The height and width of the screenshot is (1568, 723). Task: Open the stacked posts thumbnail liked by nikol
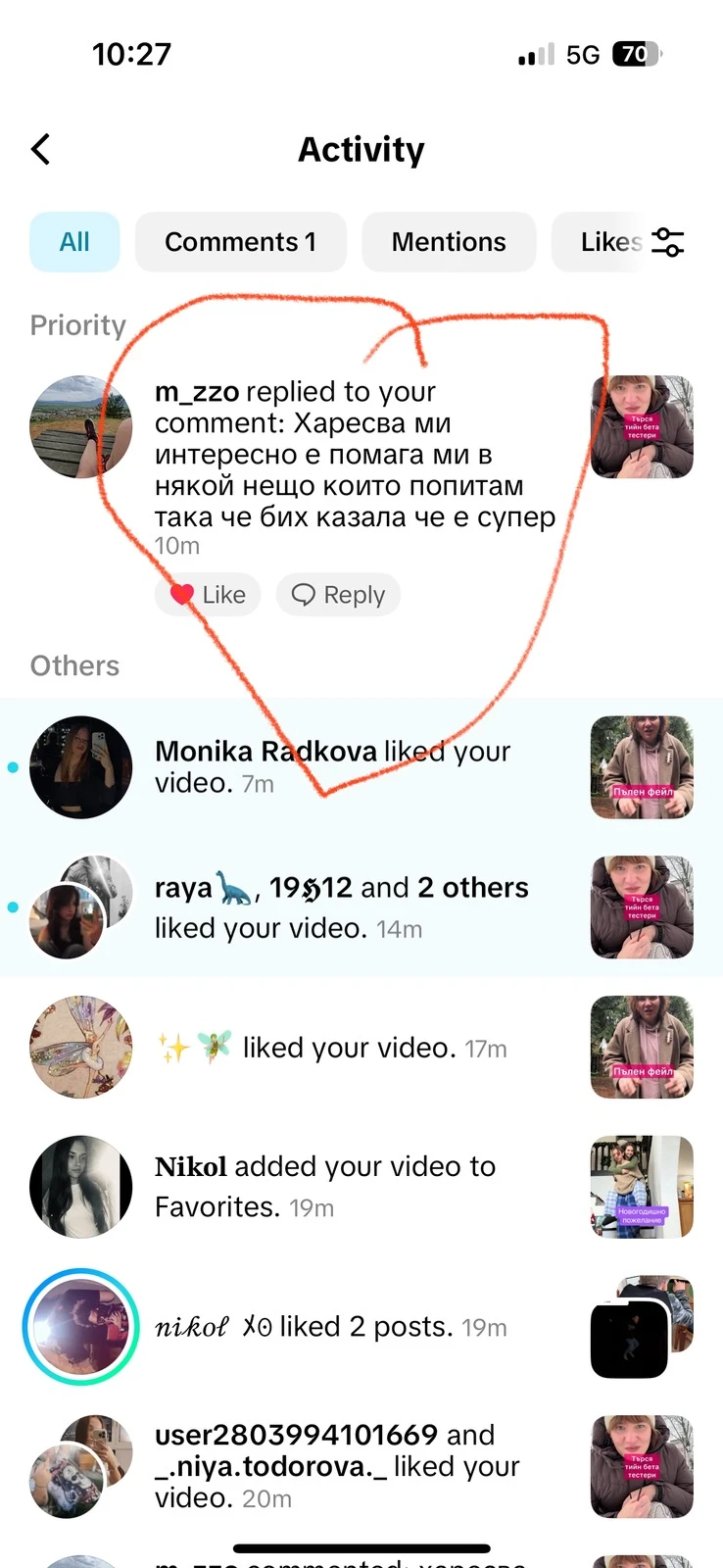pyautogui.click(x=642, y=1327)
